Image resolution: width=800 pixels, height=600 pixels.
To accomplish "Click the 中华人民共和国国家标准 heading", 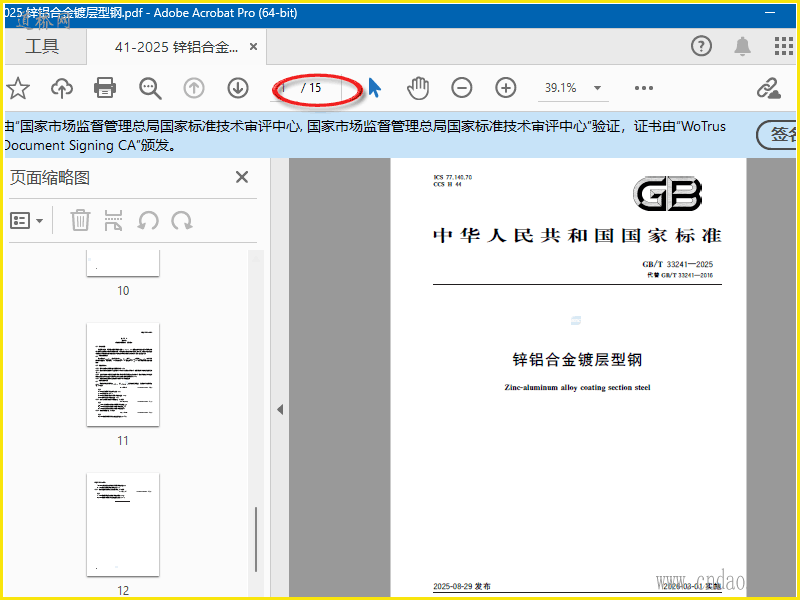I will click(577, 235).
